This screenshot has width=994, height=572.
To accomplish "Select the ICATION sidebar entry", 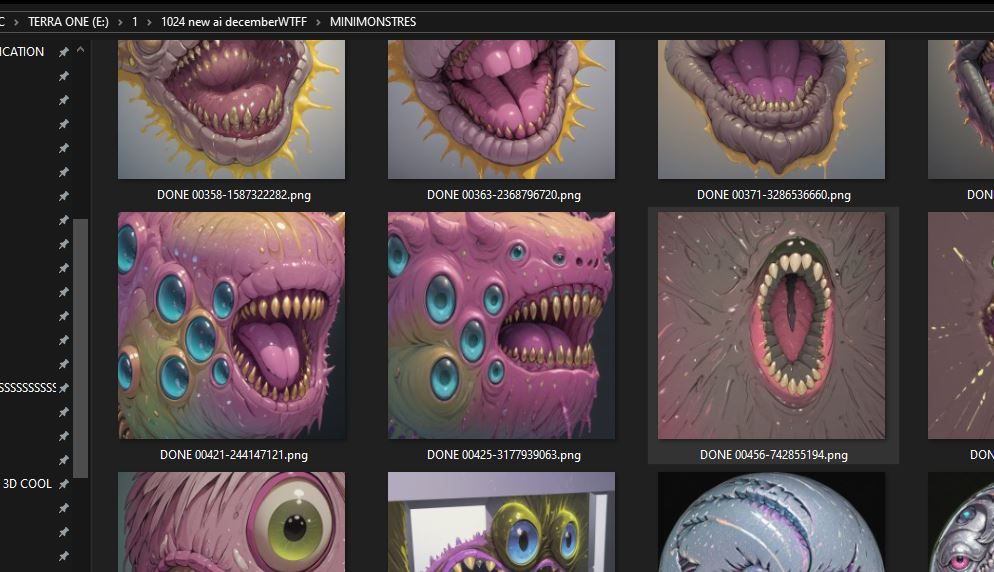I will tap(22, 52).
